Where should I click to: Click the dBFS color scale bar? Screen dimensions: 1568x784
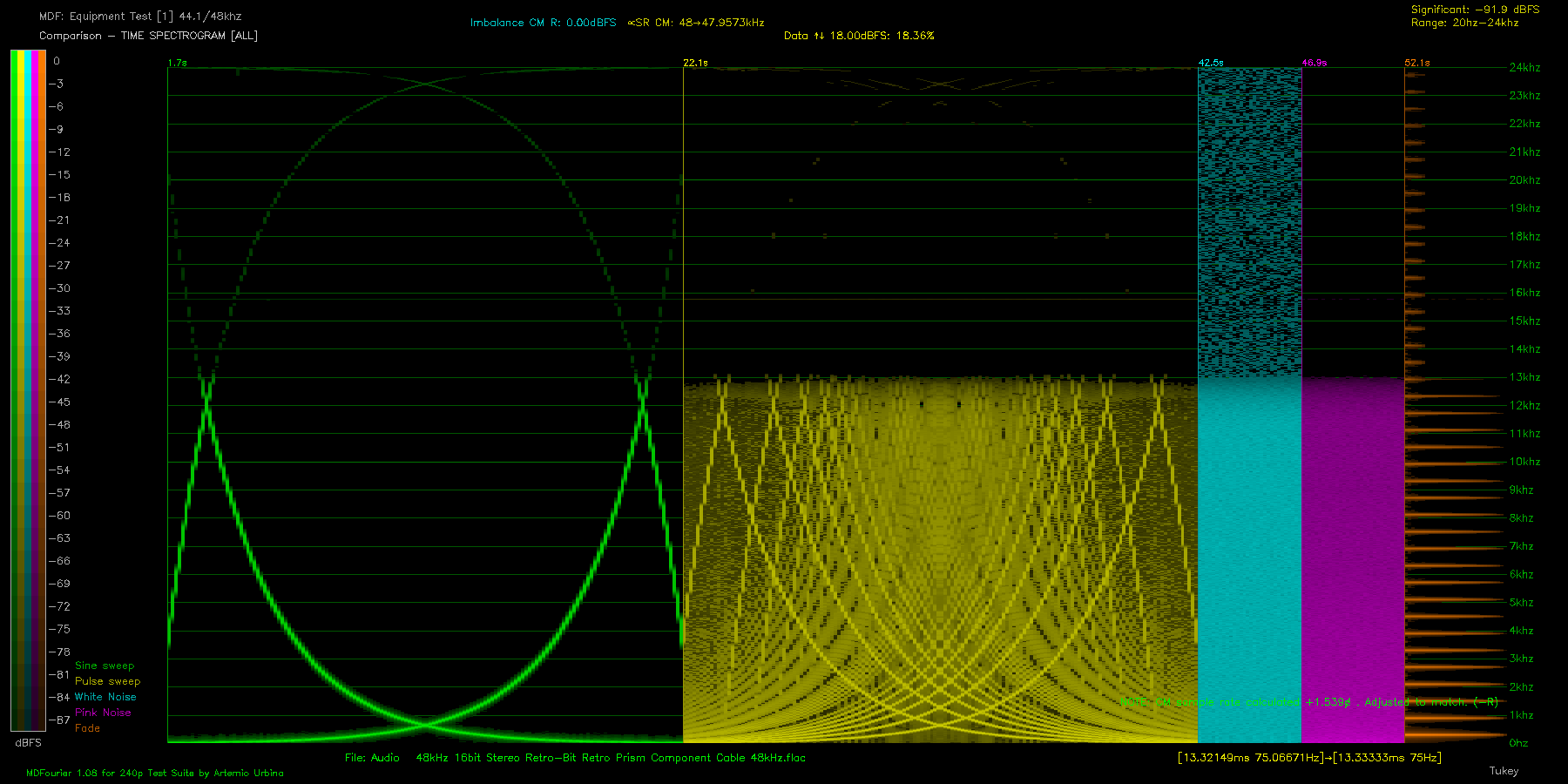28,390
